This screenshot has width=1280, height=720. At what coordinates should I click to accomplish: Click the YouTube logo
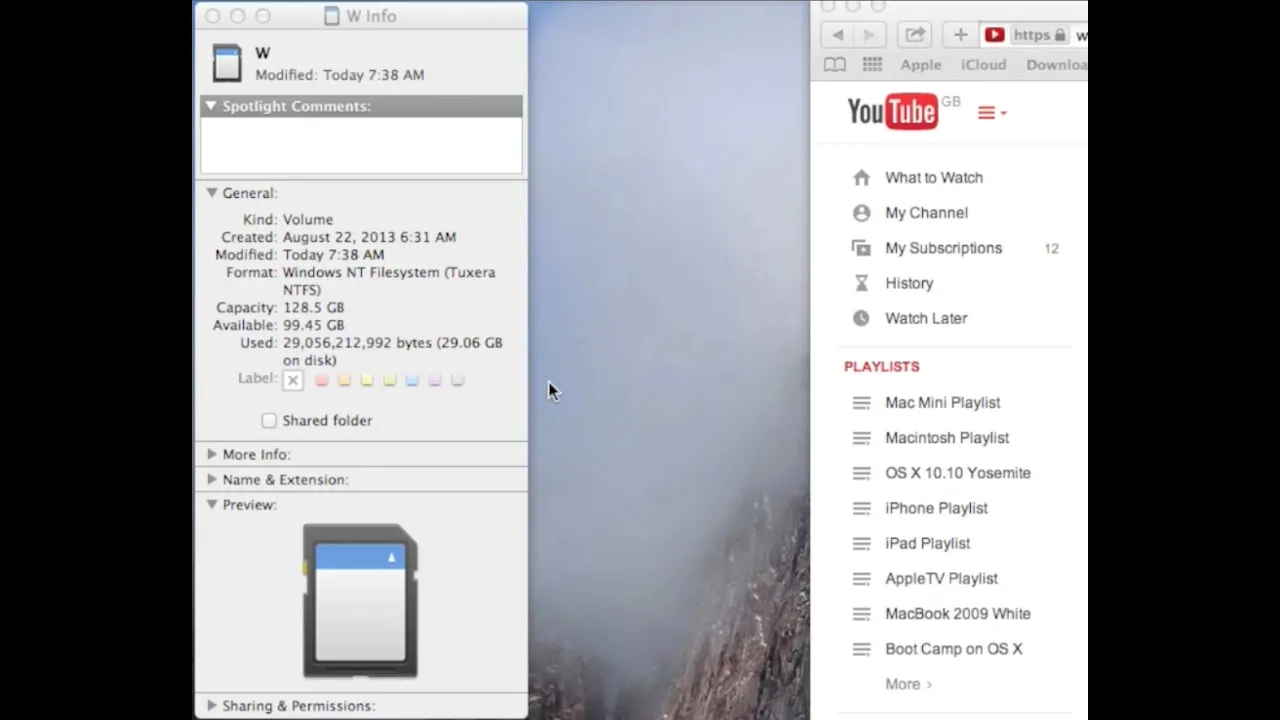[892, 111]
